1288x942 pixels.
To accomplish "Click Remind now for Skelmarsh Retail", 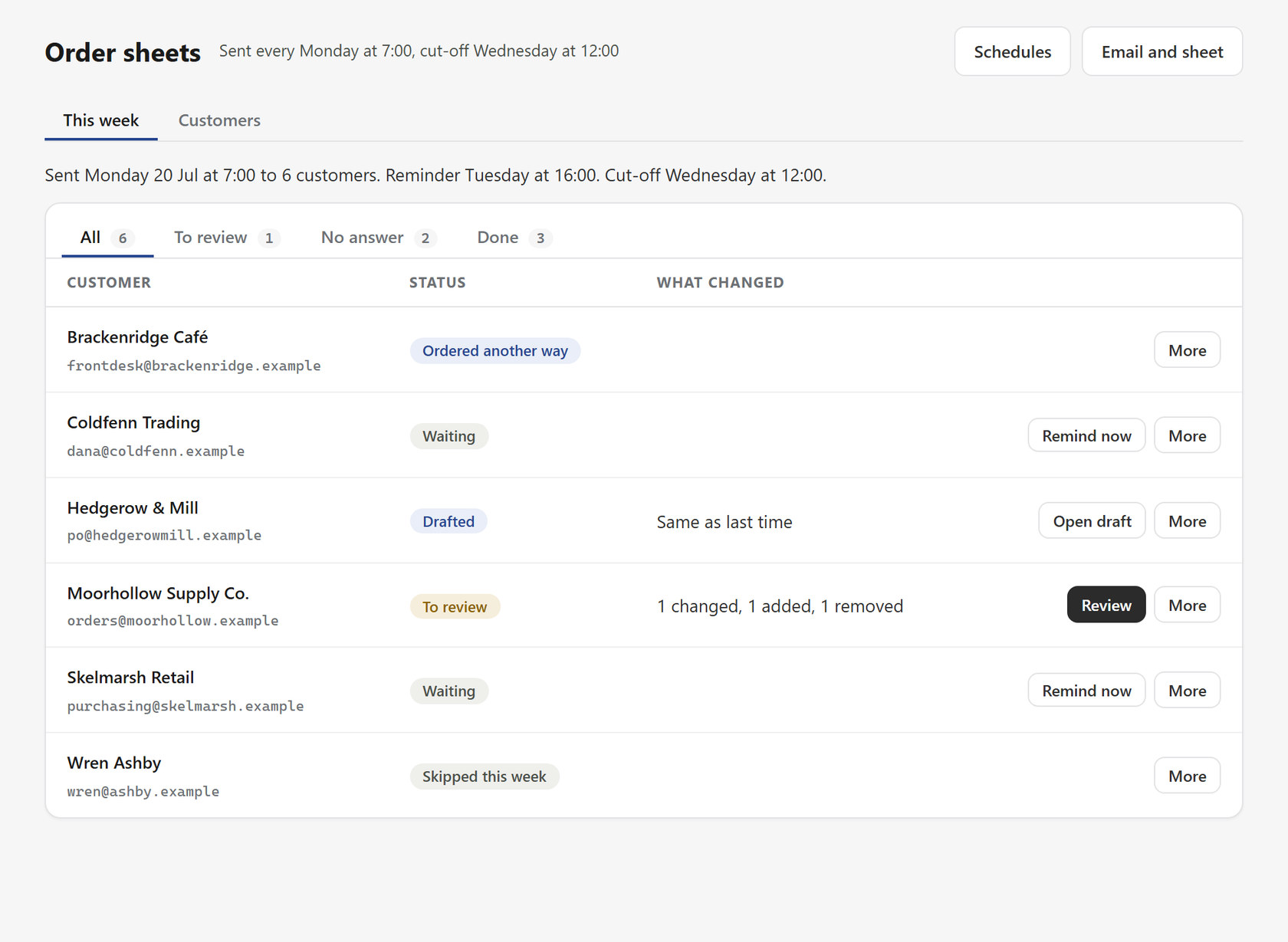I will (1086, 691).
